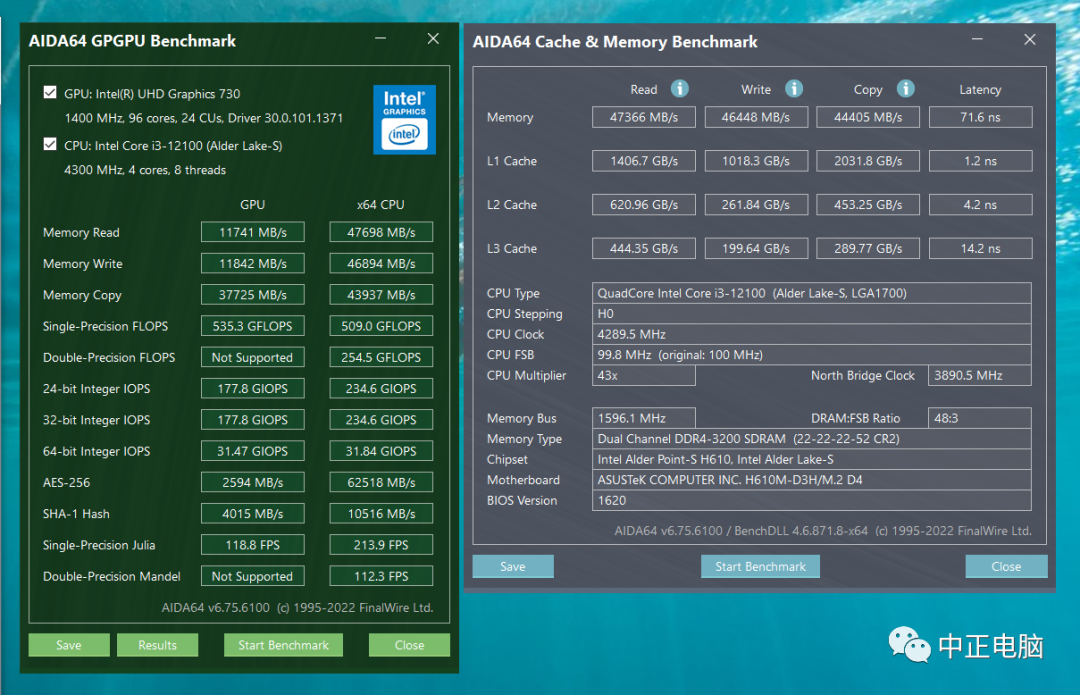Click CPU 64-bit Integer IOPS 31.84 GIOPS
This screenshot has height=695, width=1080.
(x=381, y=451)
